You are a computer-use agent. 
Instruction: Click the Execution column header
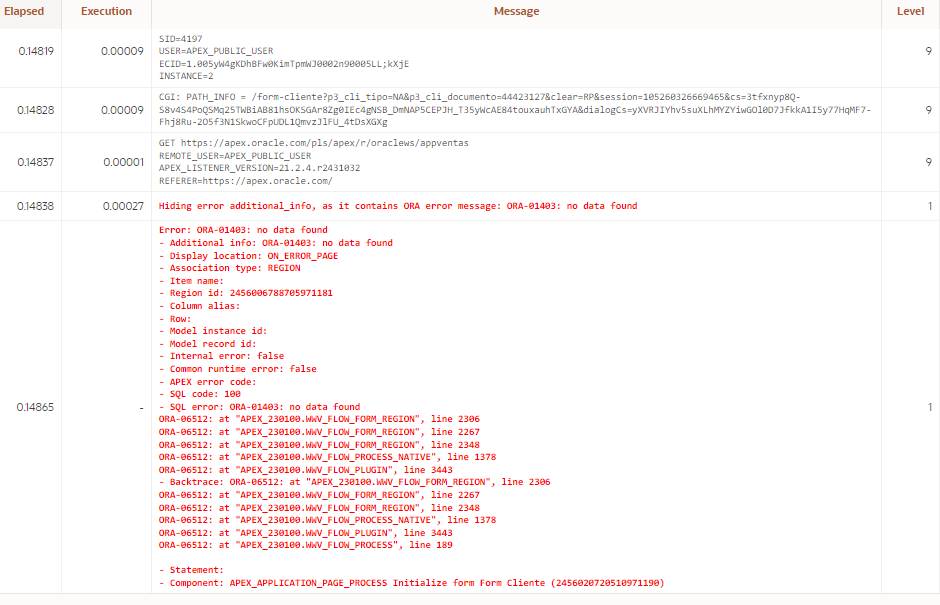click(106, 11)
